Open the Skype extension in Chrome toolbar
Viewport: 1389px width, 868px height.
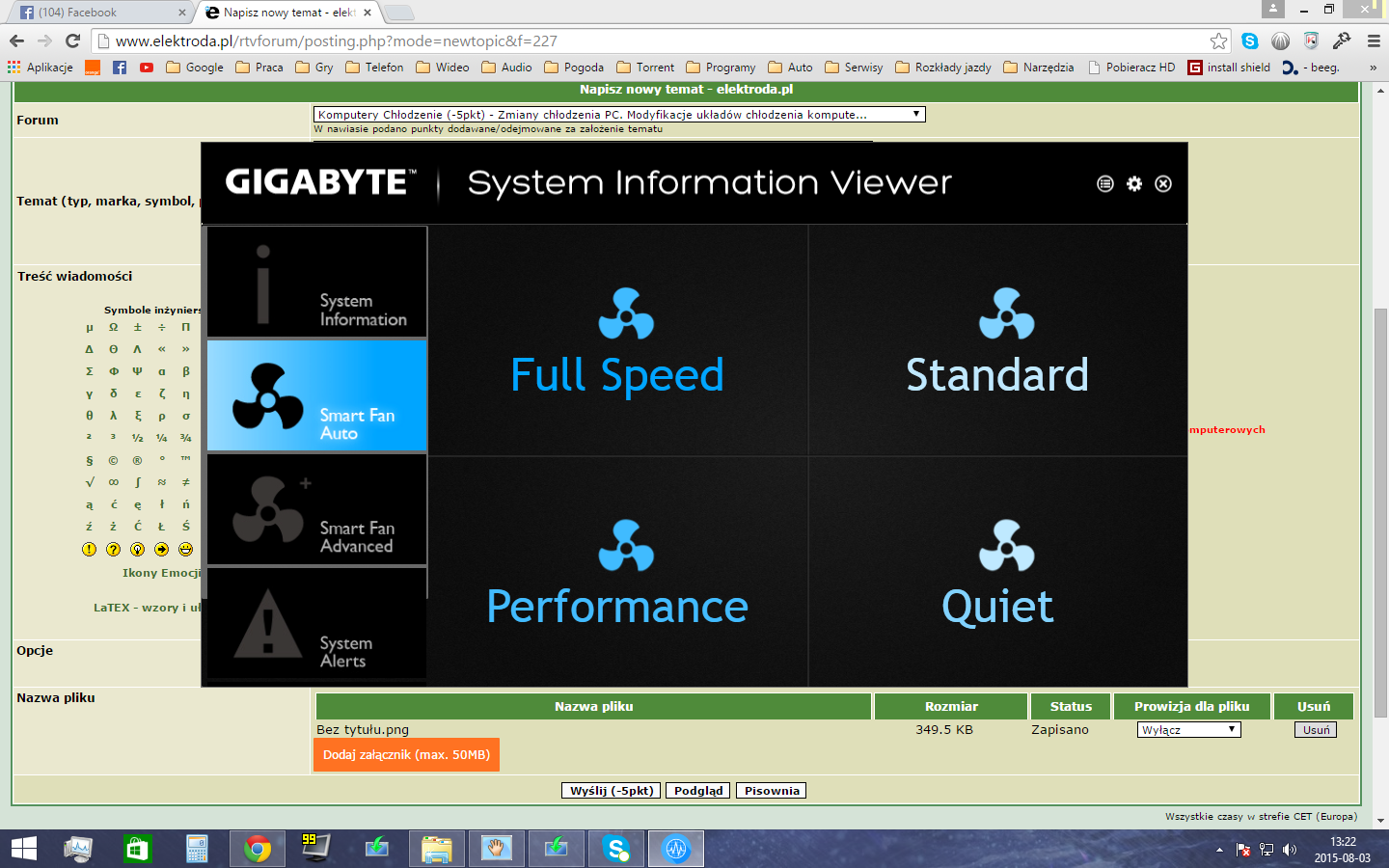pos(1250,41)
